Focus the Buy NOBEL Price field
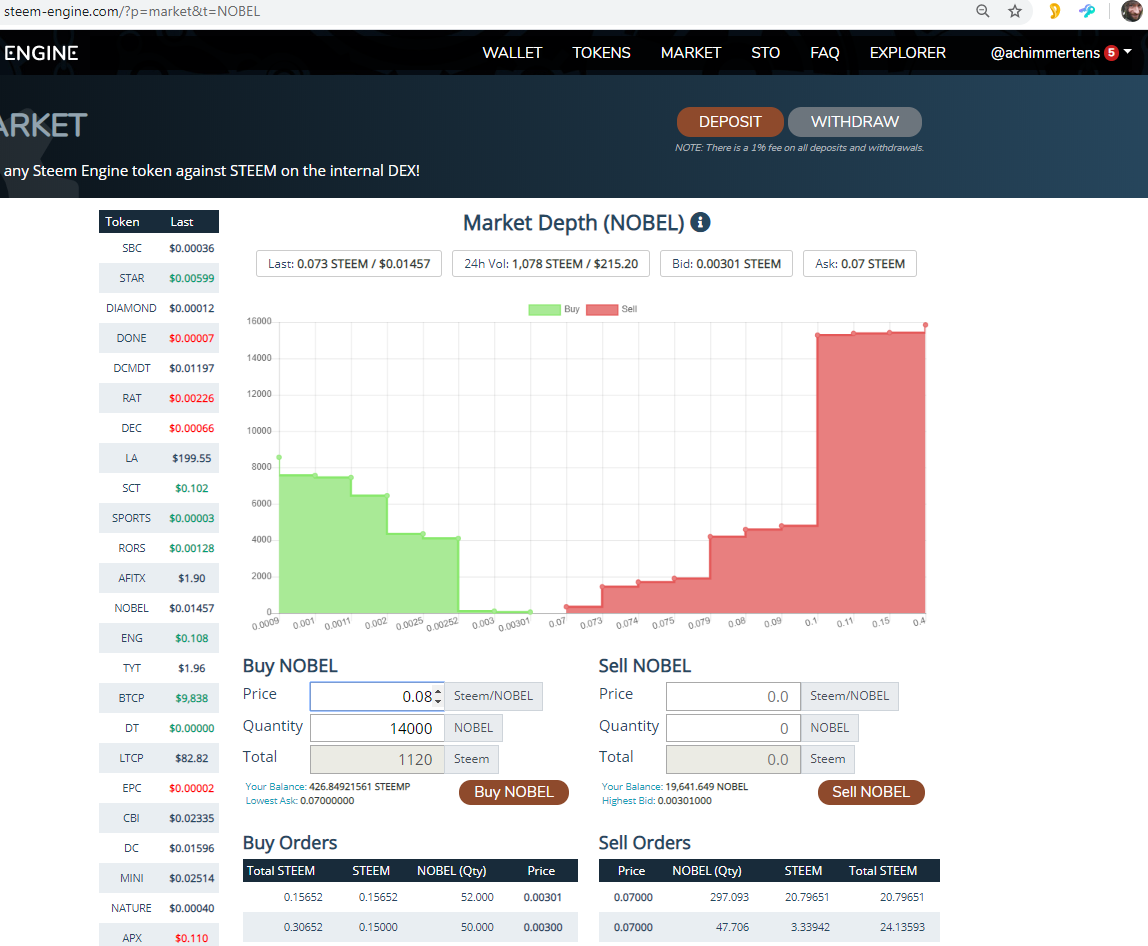Screen dimensions: 1148x946 point(376,696)
